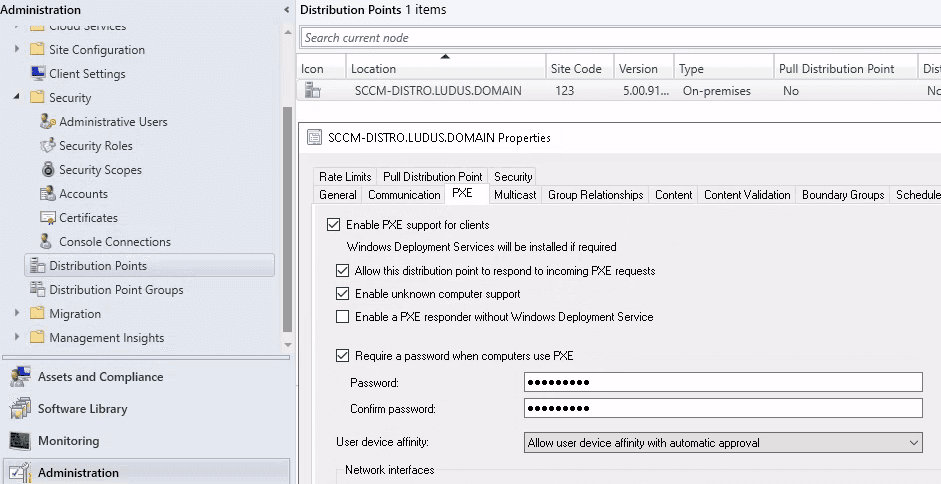
Task: Open the Group Relationships tab
Action: (595, 194)
